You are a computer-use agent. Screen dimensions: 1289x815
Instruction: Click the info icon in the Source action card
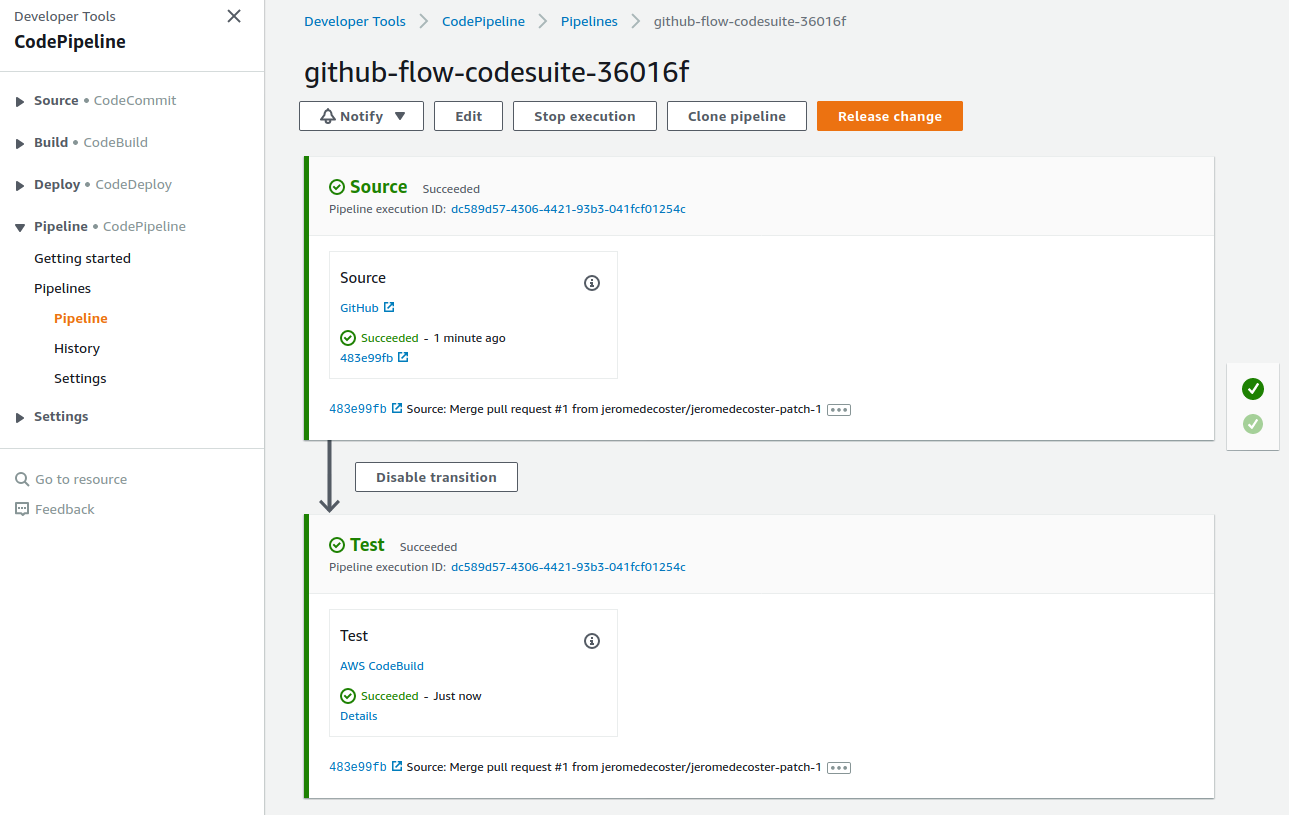(x=592, y=283)
